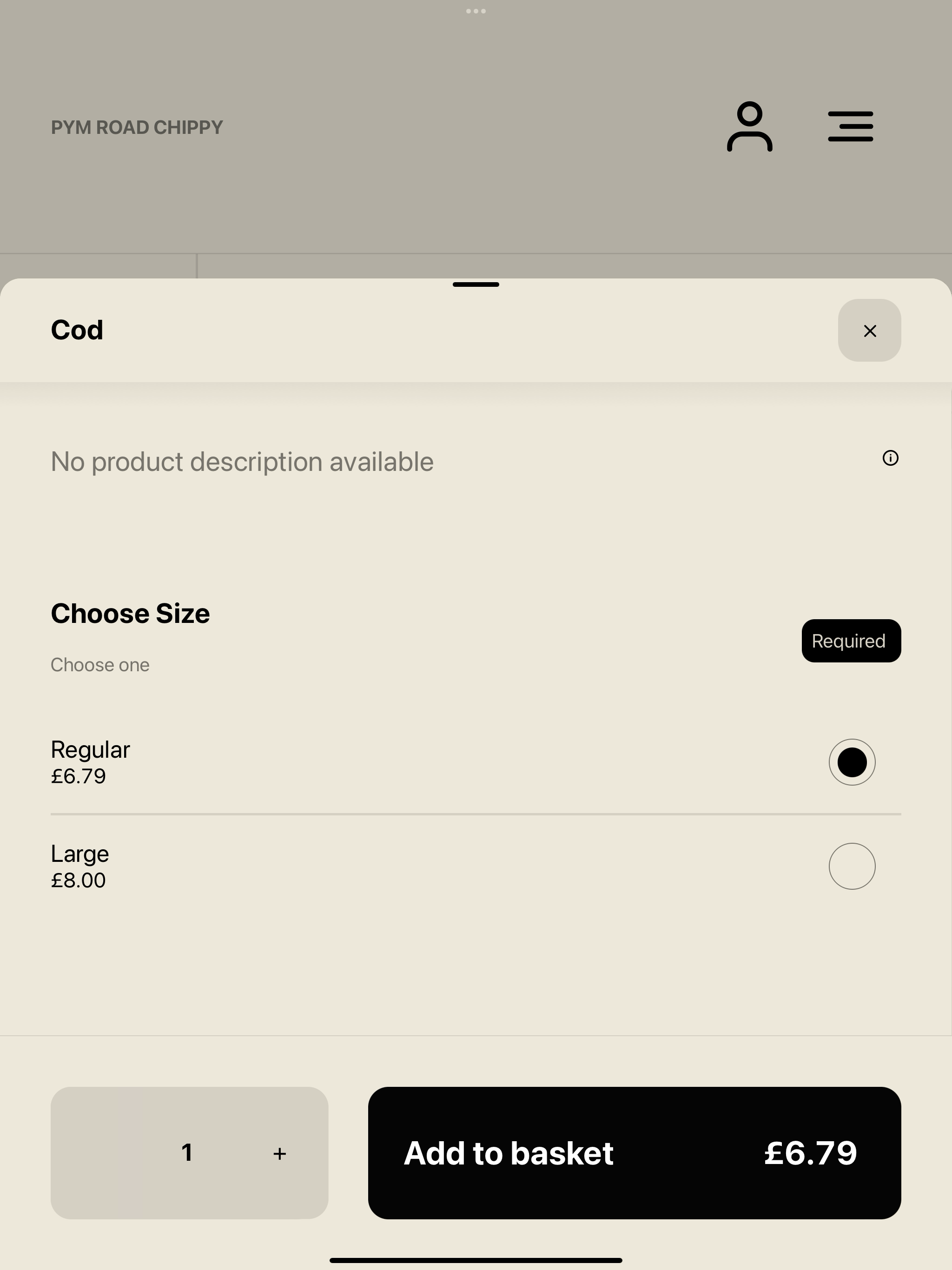Image resolution: width=952 pixels, height=1270 pixels.
Task: Open the user account profile icon
Action: coord(749,126)
